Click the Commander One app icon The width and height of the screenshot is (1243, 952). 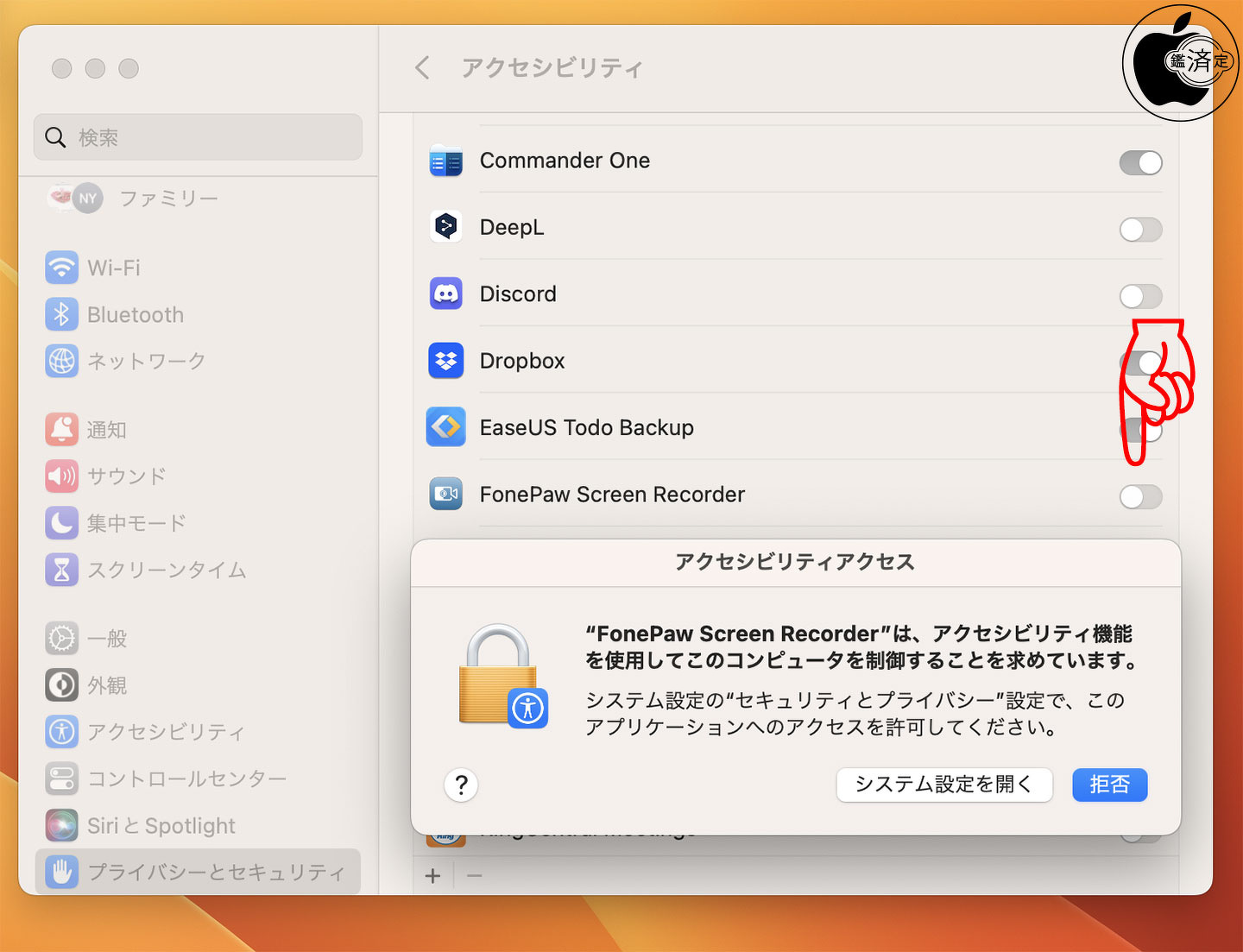(x=446, y=161)
